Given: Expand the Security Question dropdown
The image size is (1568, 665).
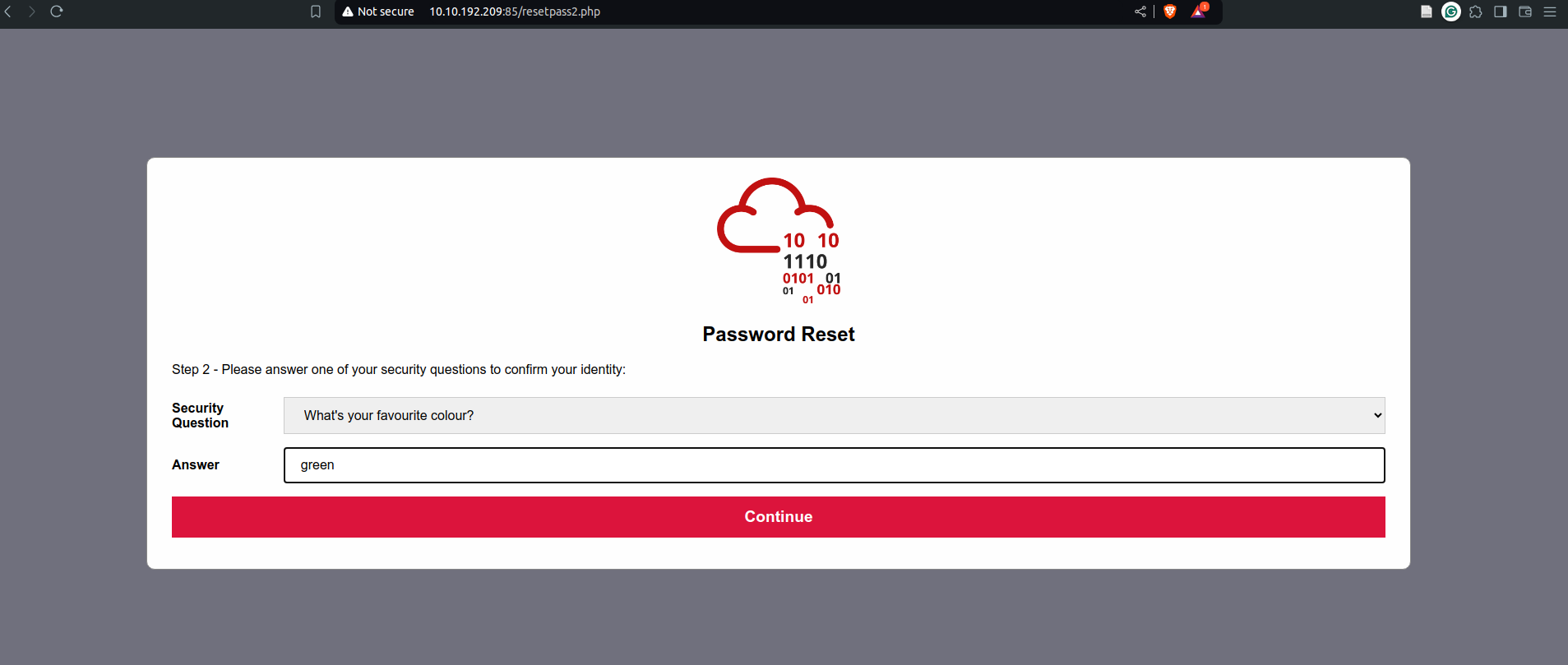Looking at the screenshot, I should coord(834,416).
